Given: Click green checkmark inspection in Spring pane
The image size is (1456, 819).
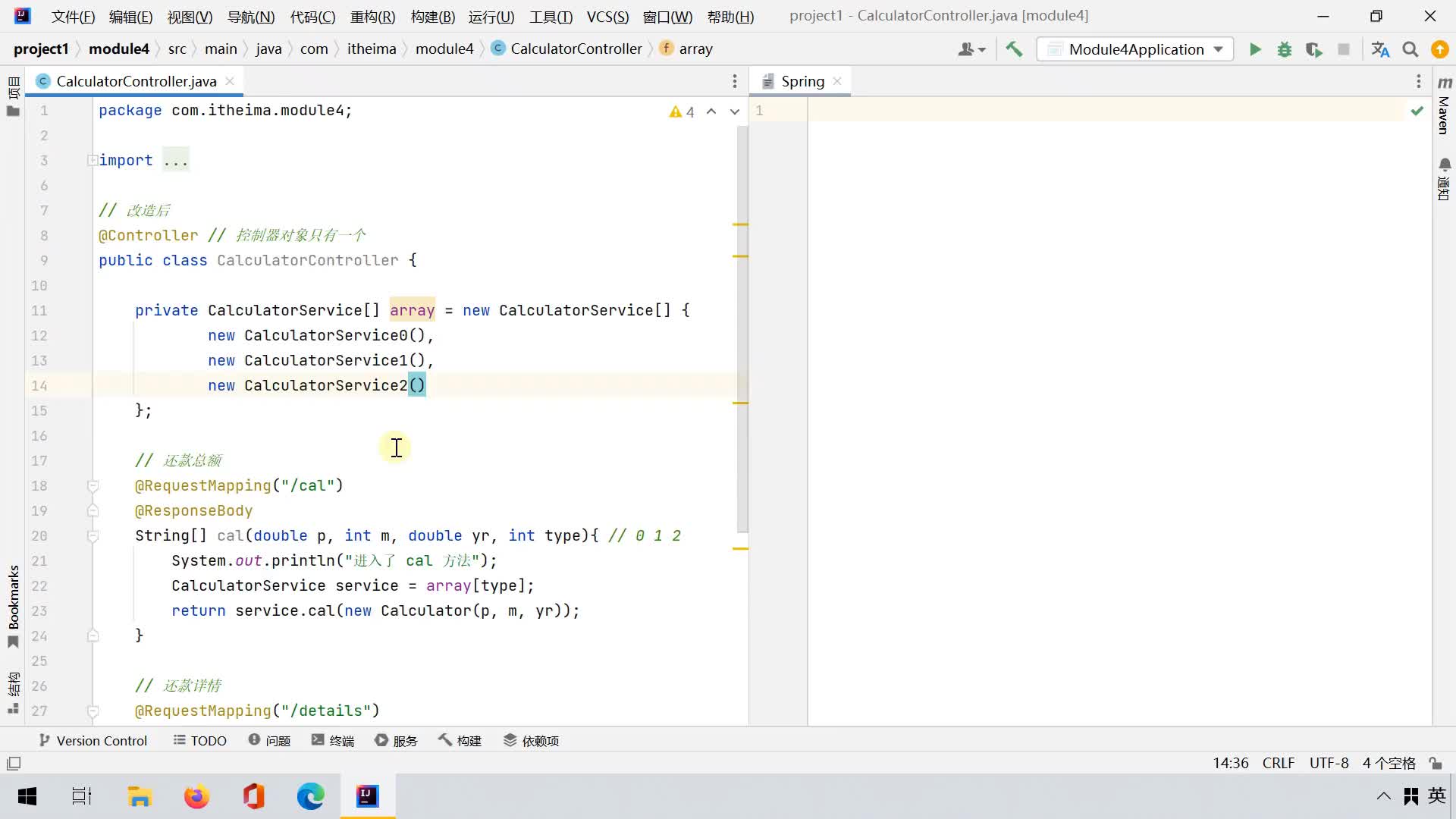Looking at the screenshot, I should coord(1417,111).
